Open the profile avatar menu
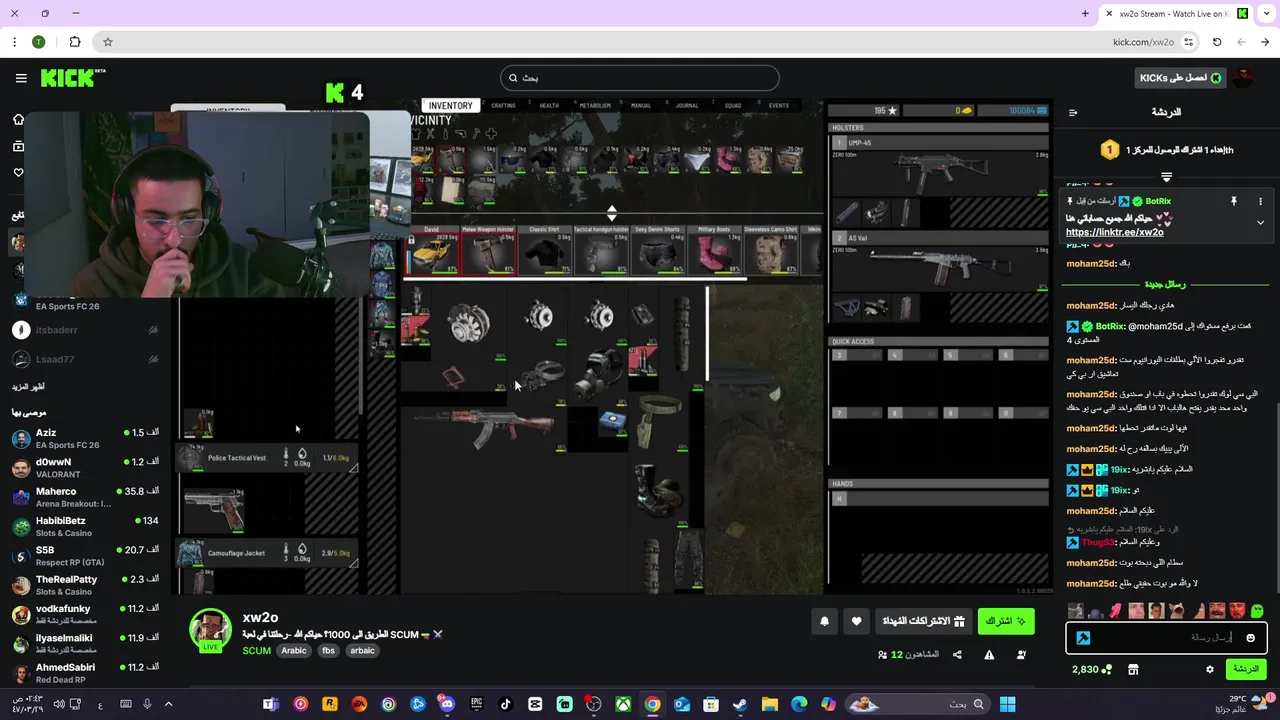 pos(1243,78)
